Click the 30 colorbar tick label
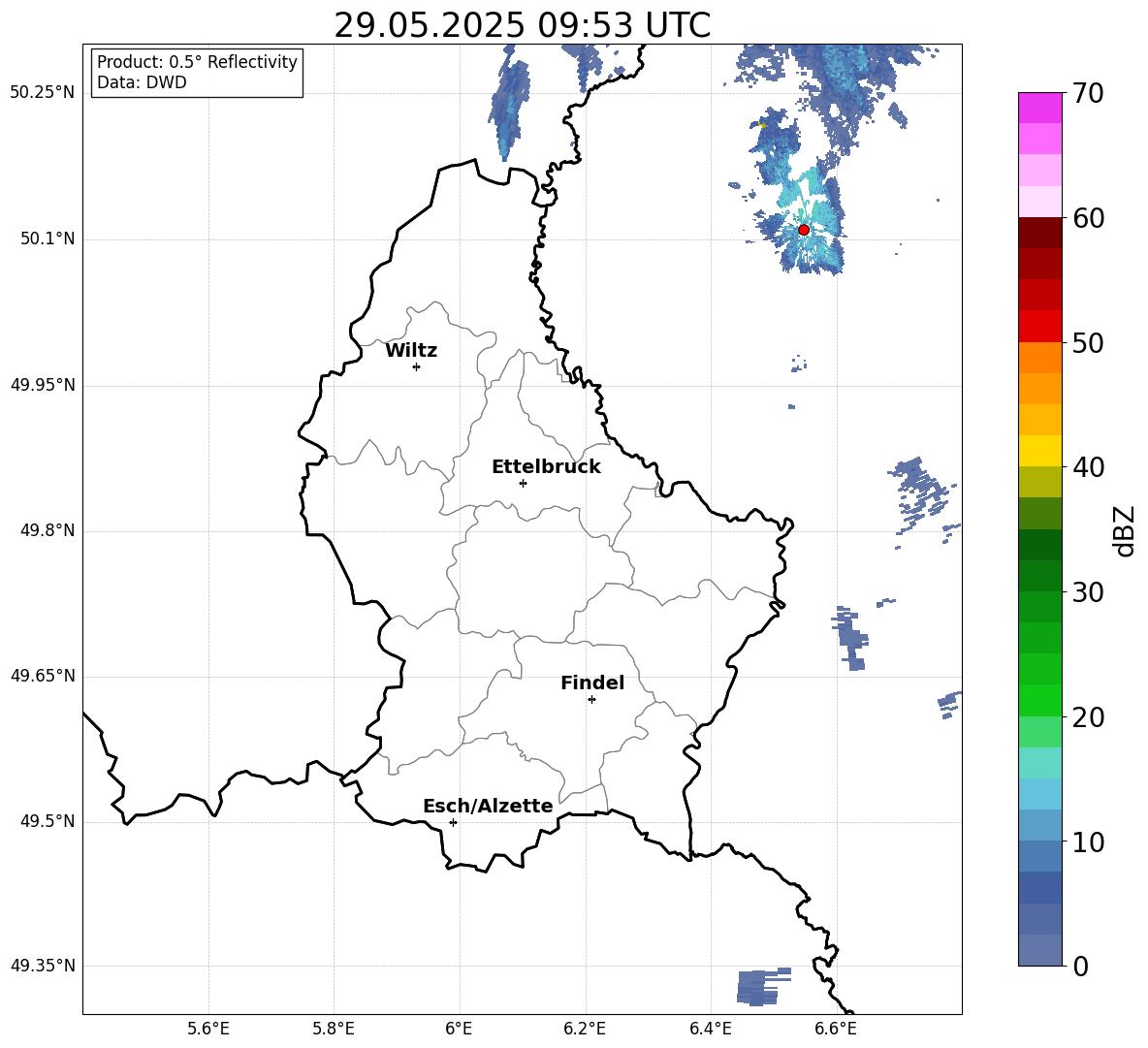The height and width of the screenshot is (1048, 1148). point(1088,592)
